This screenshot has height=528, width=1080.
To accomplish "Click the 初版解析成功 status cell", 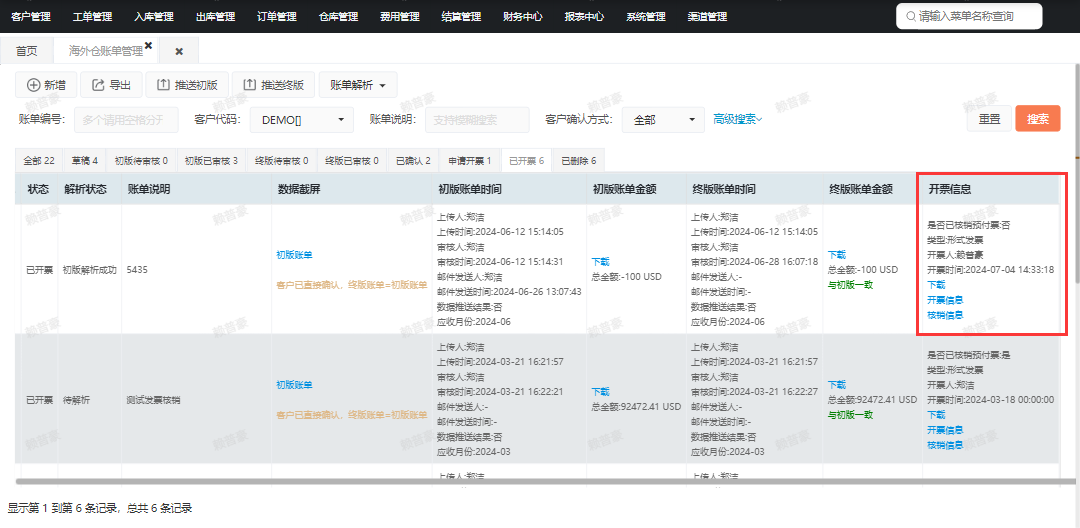I will coord(90,270).
